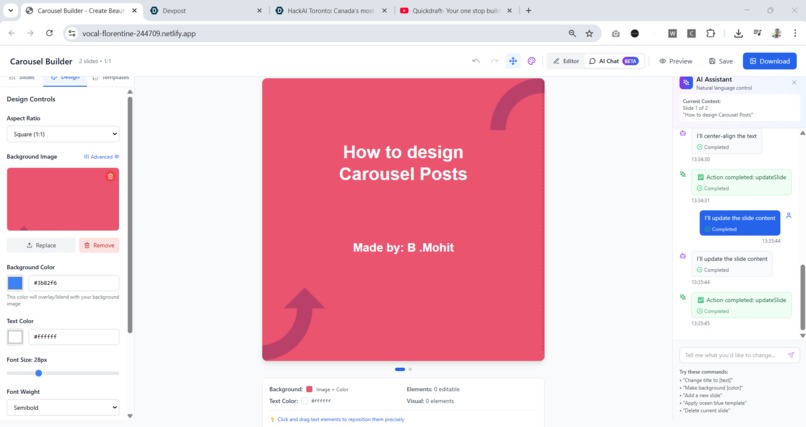Switch to the Devpost browser tab
The height and width of the screenshot is (427, 806).
coord(206,10)
